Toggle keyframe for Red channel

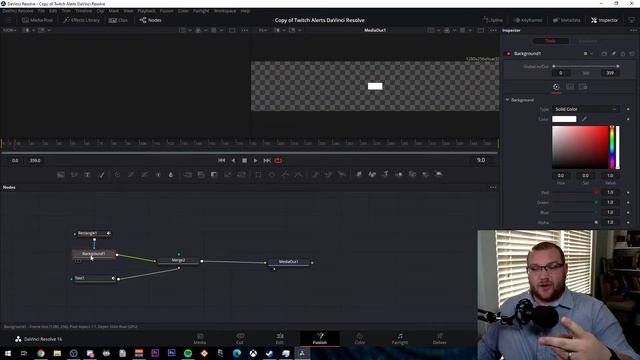(628, 192)
